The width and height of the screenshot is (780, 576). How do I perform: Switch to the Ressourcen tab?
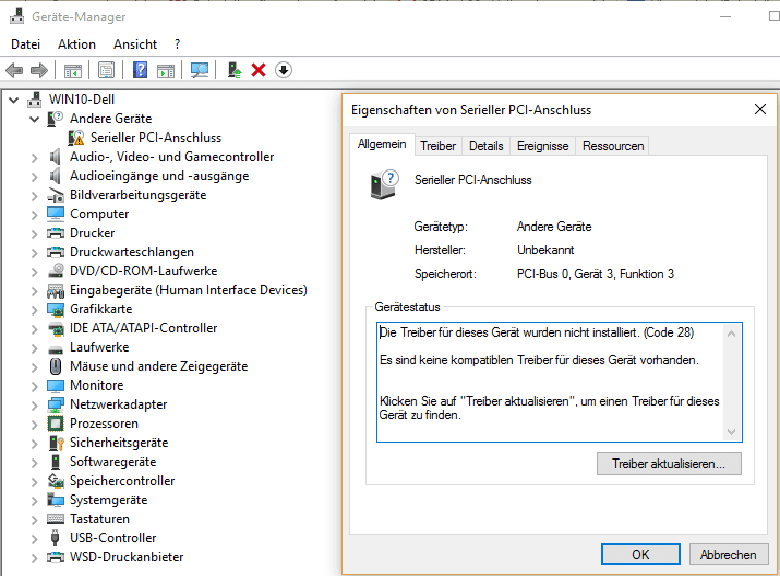(x=613, y=146)
